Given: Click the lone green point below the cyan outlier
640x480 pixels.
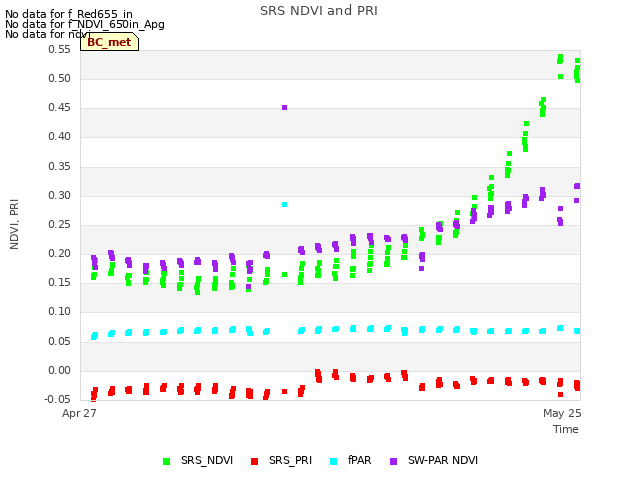Looking at the screenshot, I should pyautogui.click(x=284, y=275).
